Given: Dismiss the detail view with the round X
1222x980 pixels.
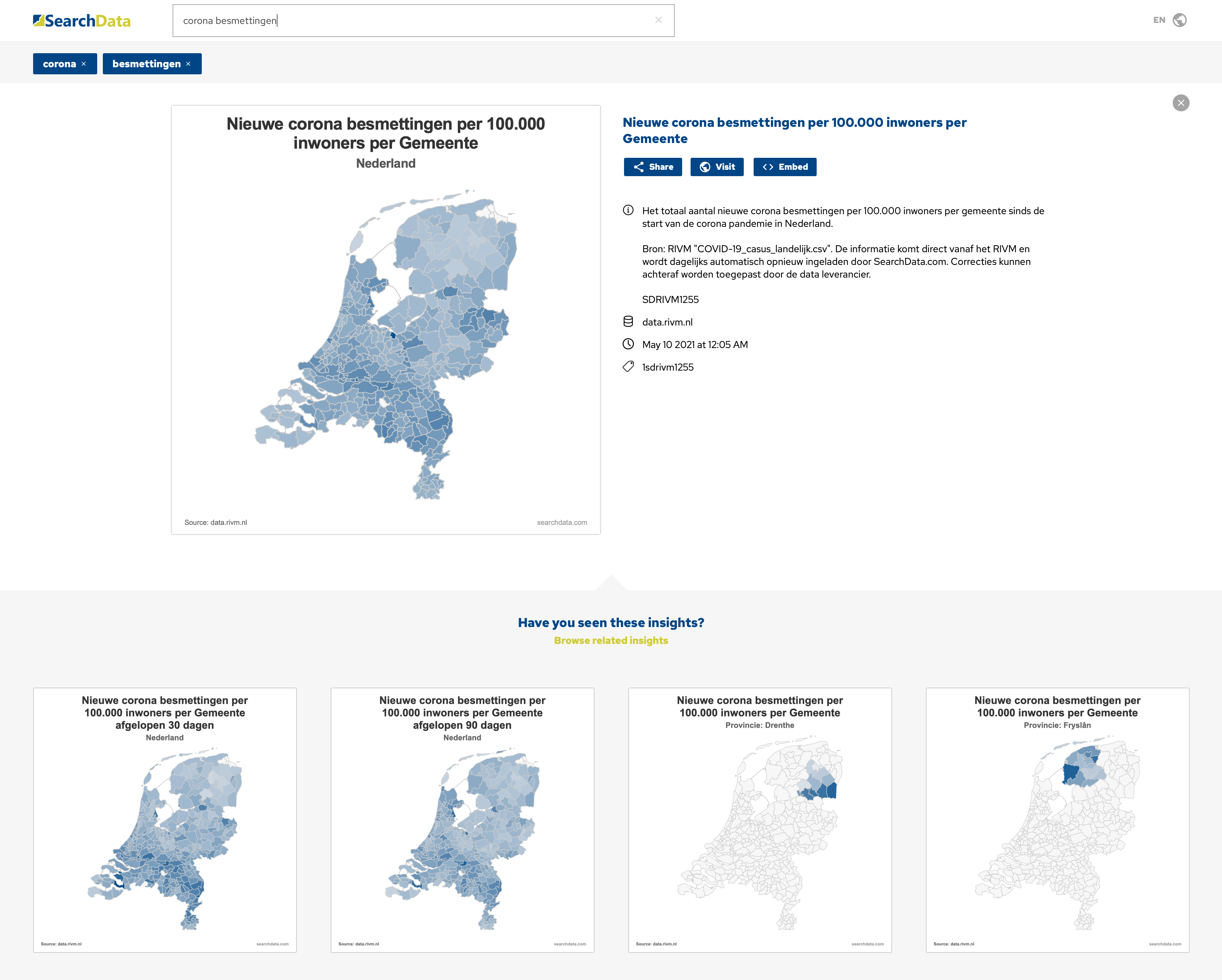Looking at the screenshot, I should pos(1181,103).
